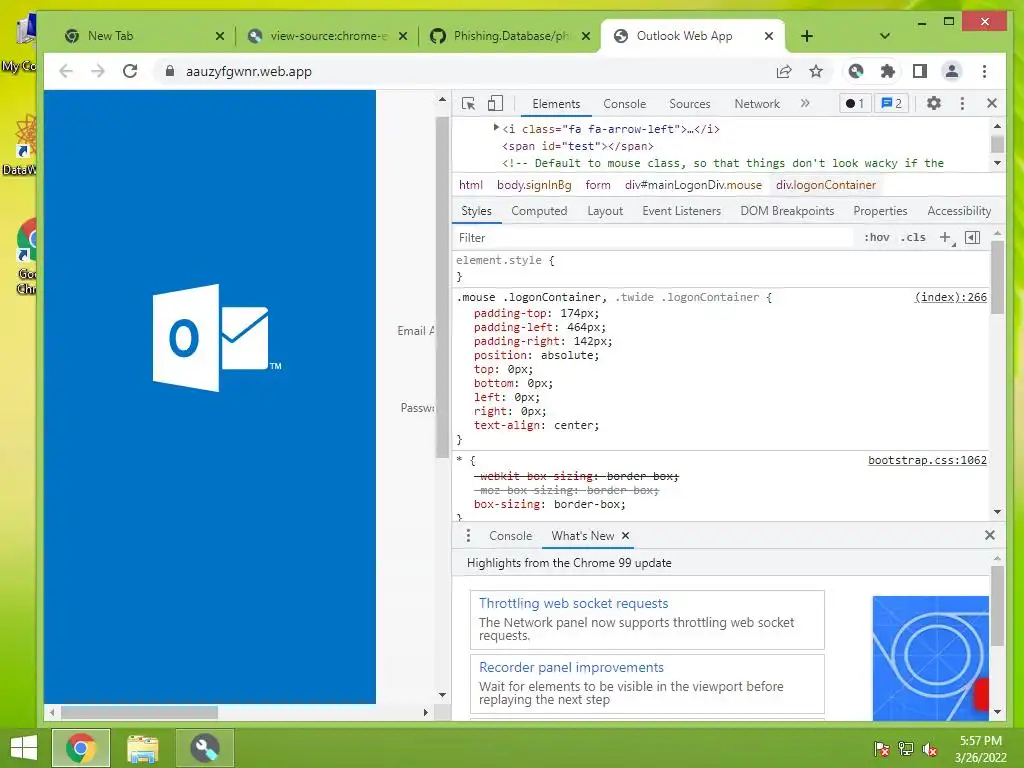Select the span id="test" DOM node
The image size is (1024, 768).
577,146
